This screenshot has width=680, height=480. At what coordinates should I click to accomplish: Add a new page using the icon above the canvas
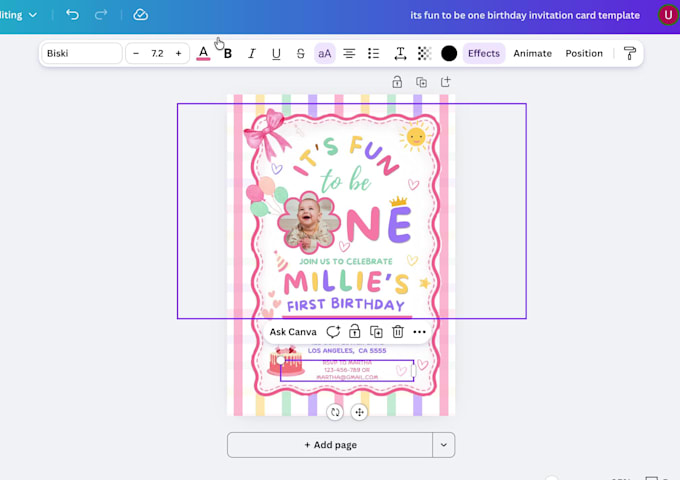[x=445, y=82]
